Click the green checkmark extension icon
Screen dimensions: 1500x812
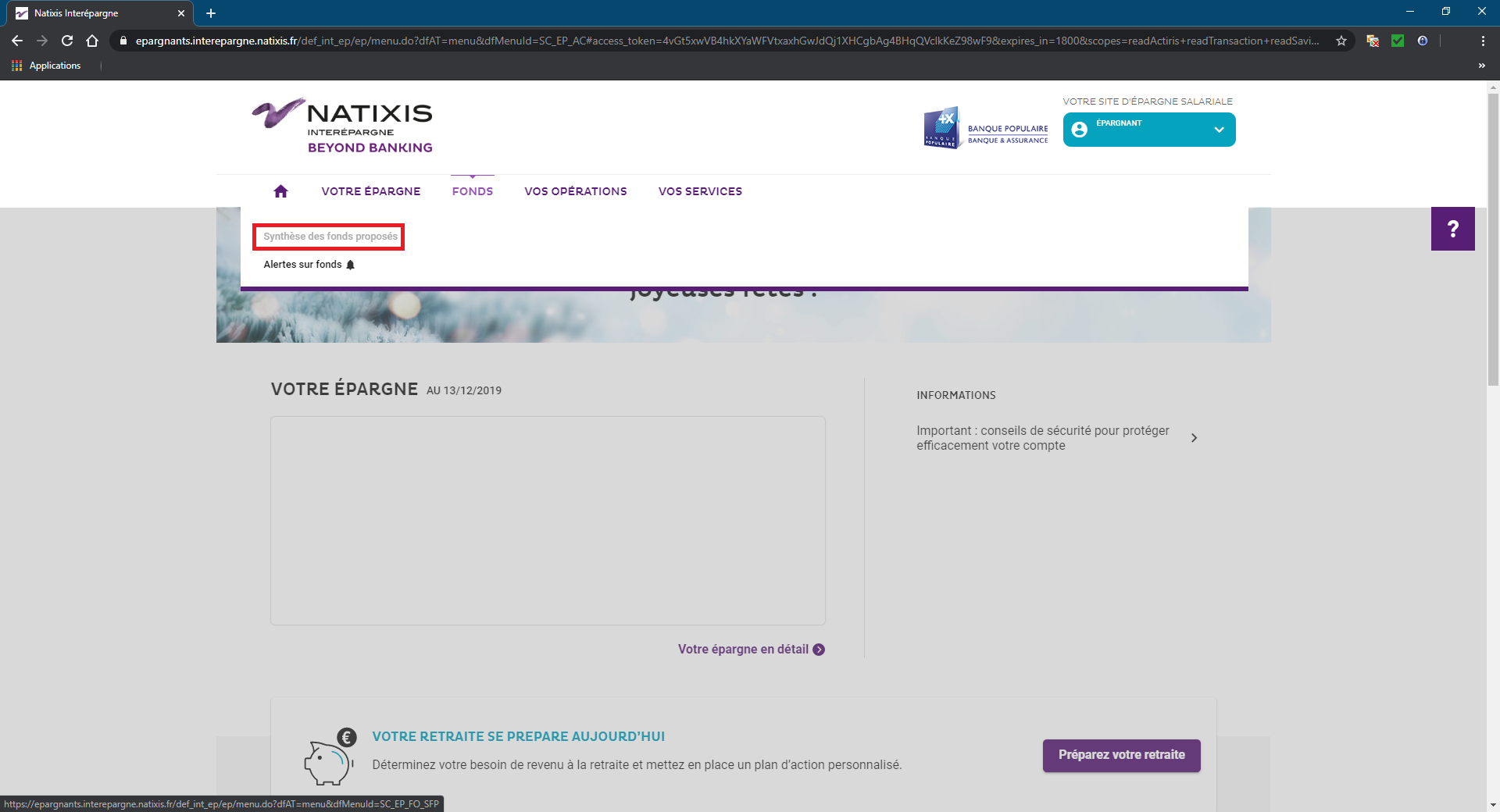point(1398,41)
